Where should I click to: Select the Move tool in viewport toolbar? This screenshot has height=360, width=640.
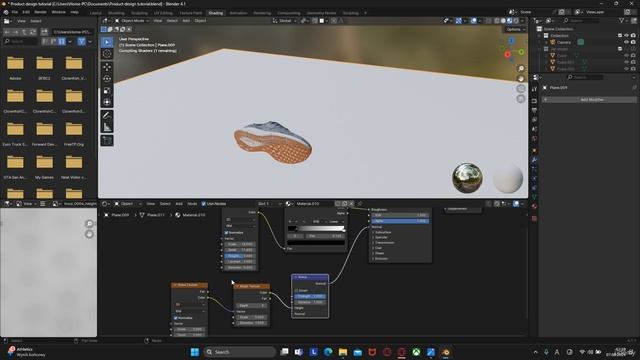pyautogui.click(x=107, y=67)
